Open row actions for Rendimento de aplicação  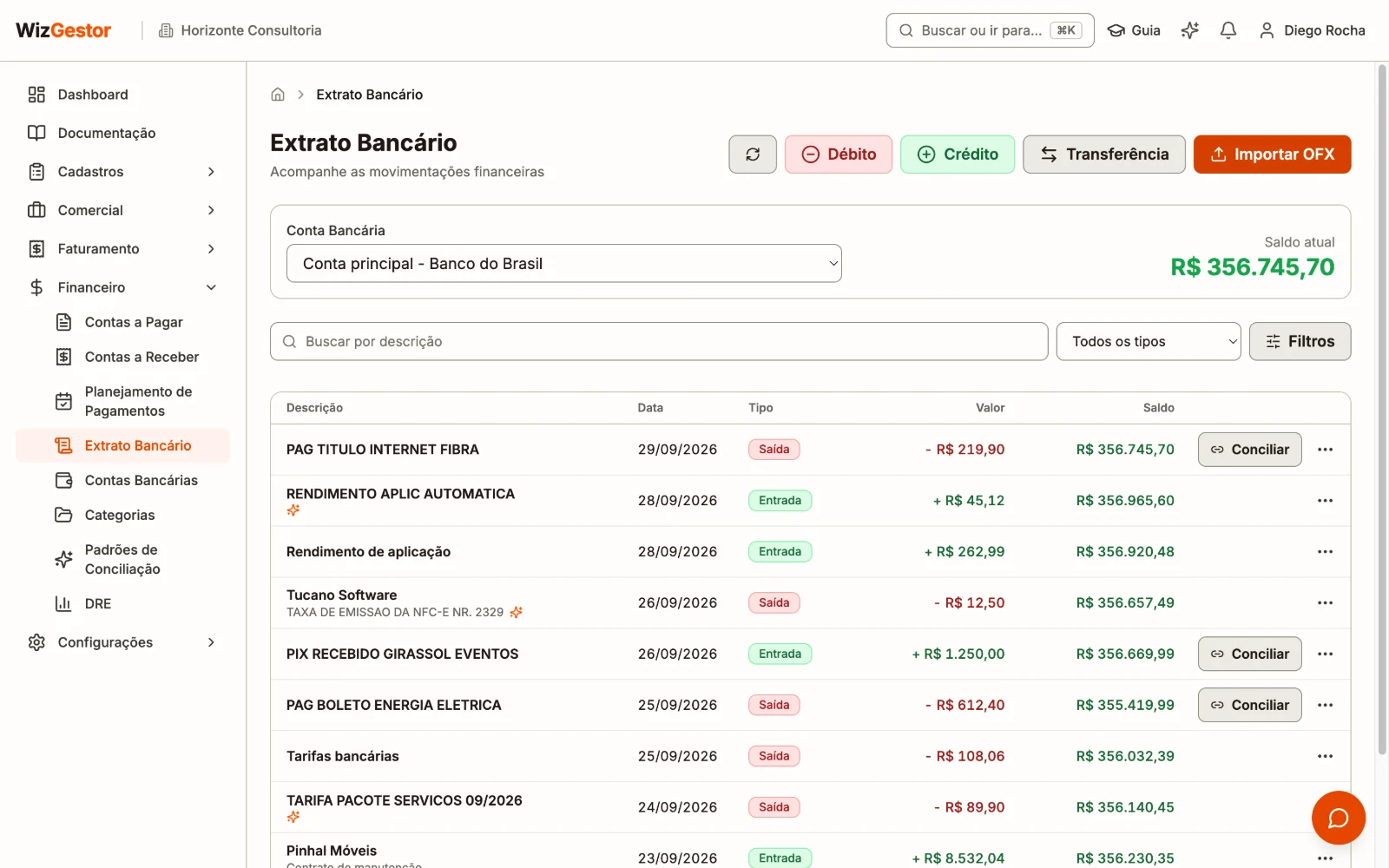(1325, 552)
